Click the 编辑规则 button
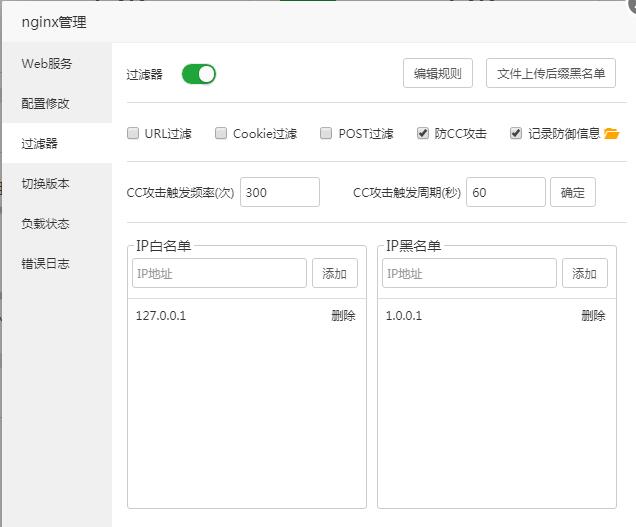The image size is (636, 527). (438, 73)
